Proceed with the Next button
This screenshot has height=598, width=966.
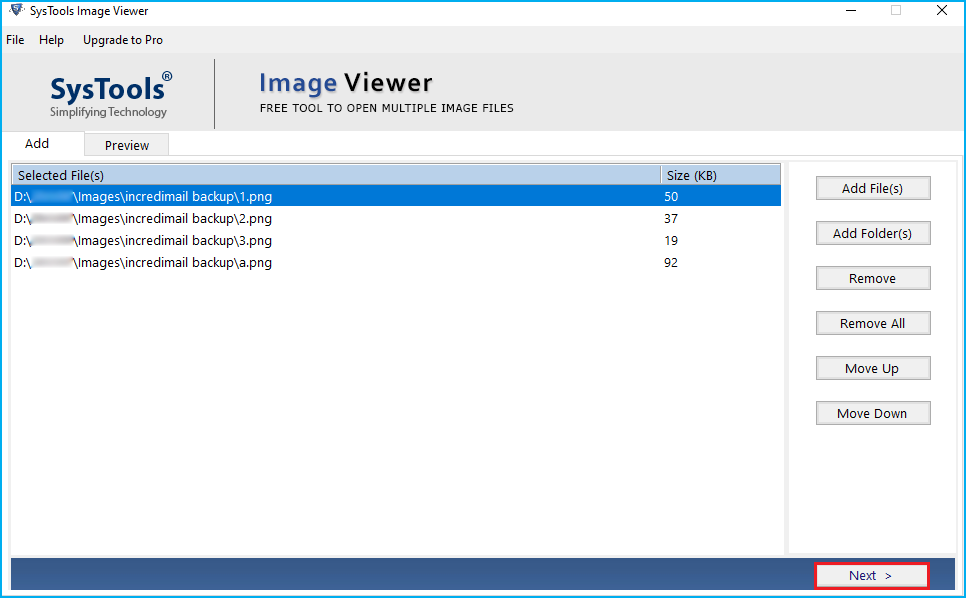point(871,576)
